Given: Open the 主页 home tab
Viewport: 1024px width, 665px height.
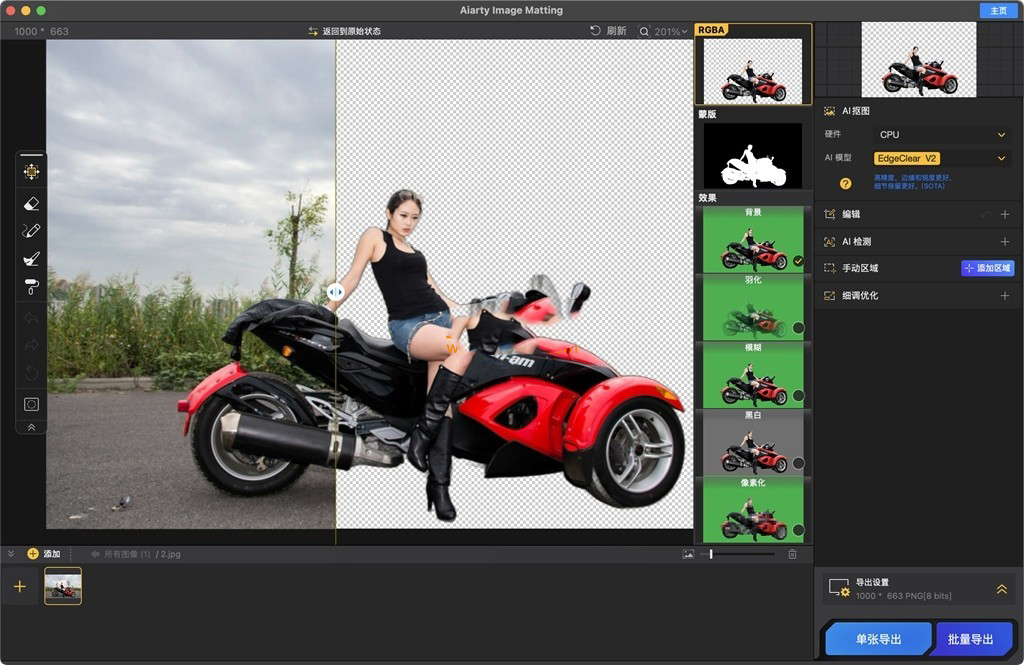Looking at the screenshot, I should 998,10.
